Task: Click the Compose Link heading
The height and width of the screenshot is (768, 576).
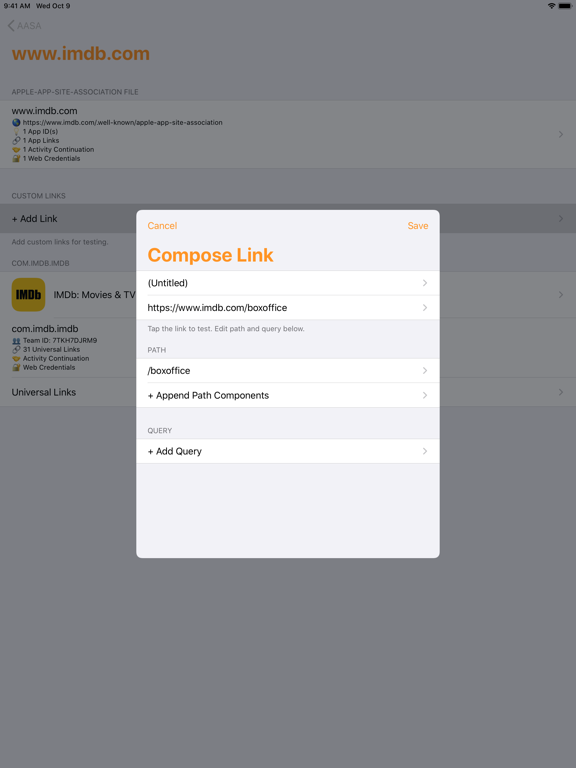Action: (x=210, y=255)
